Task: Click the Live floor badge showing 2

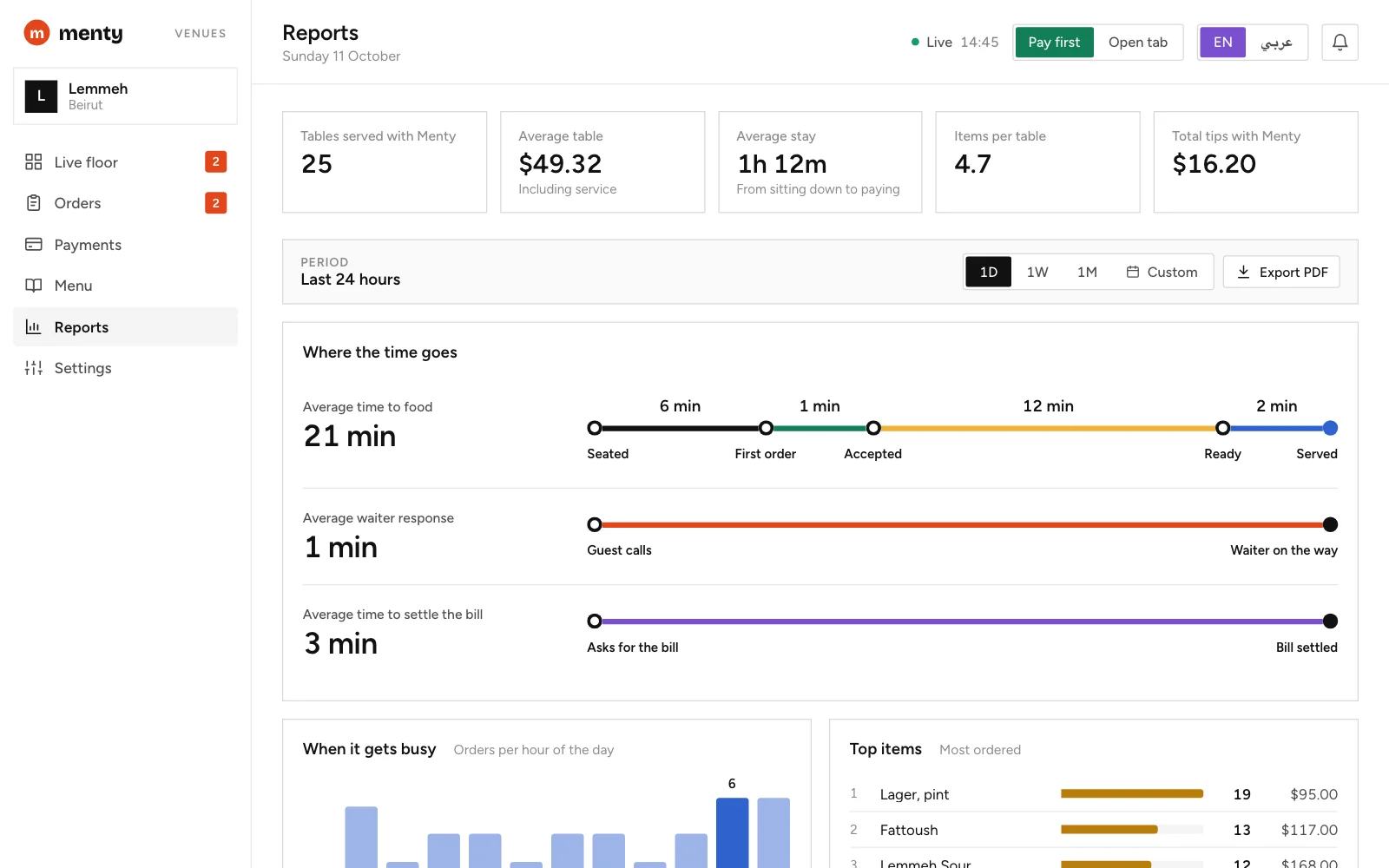Action: coord(215,161)
